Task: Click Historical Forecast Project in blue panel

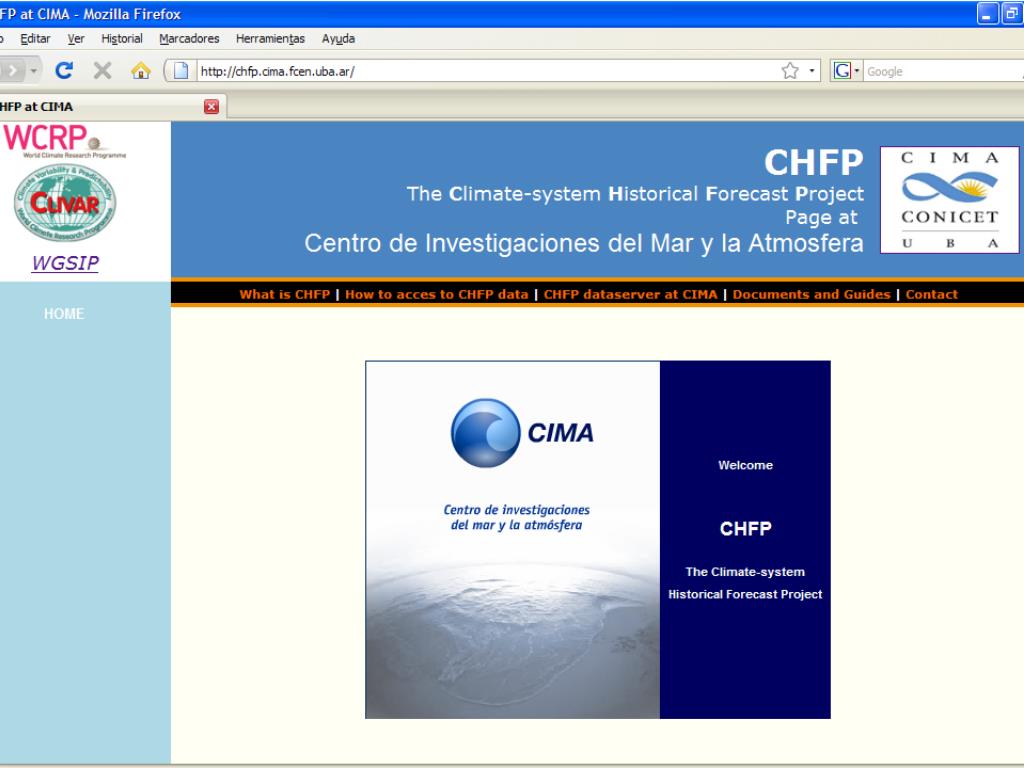Action: click(745, 594)
